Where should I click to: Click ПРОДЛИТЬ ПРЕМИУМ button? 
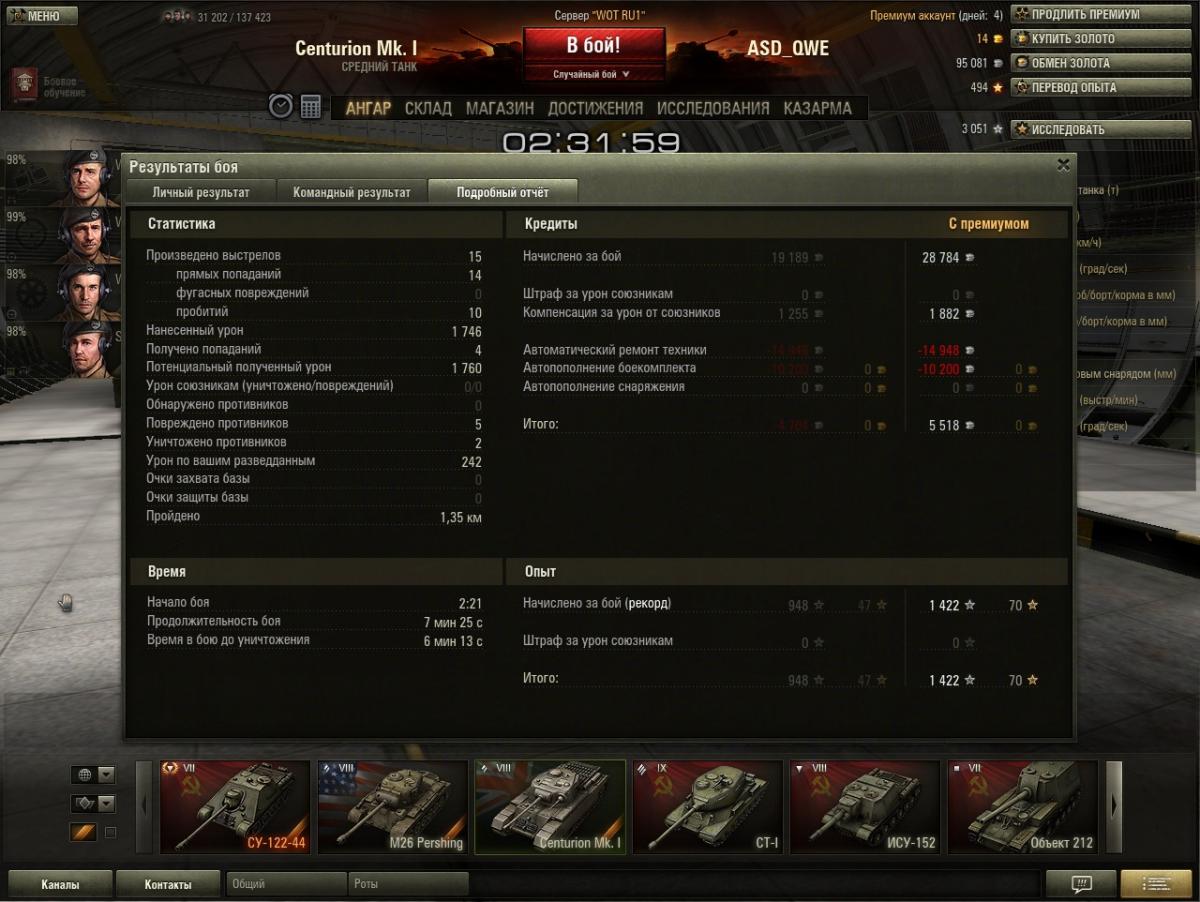[x=1087, y=15]
